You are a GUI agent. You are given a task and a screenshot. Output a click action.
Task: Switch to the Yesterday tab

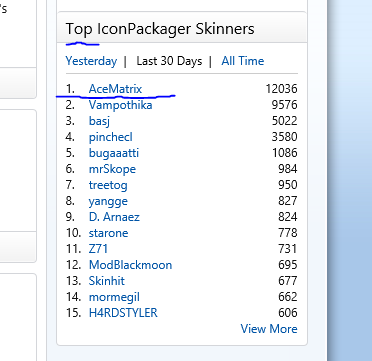pyautogui.click(x=91, y=61)
